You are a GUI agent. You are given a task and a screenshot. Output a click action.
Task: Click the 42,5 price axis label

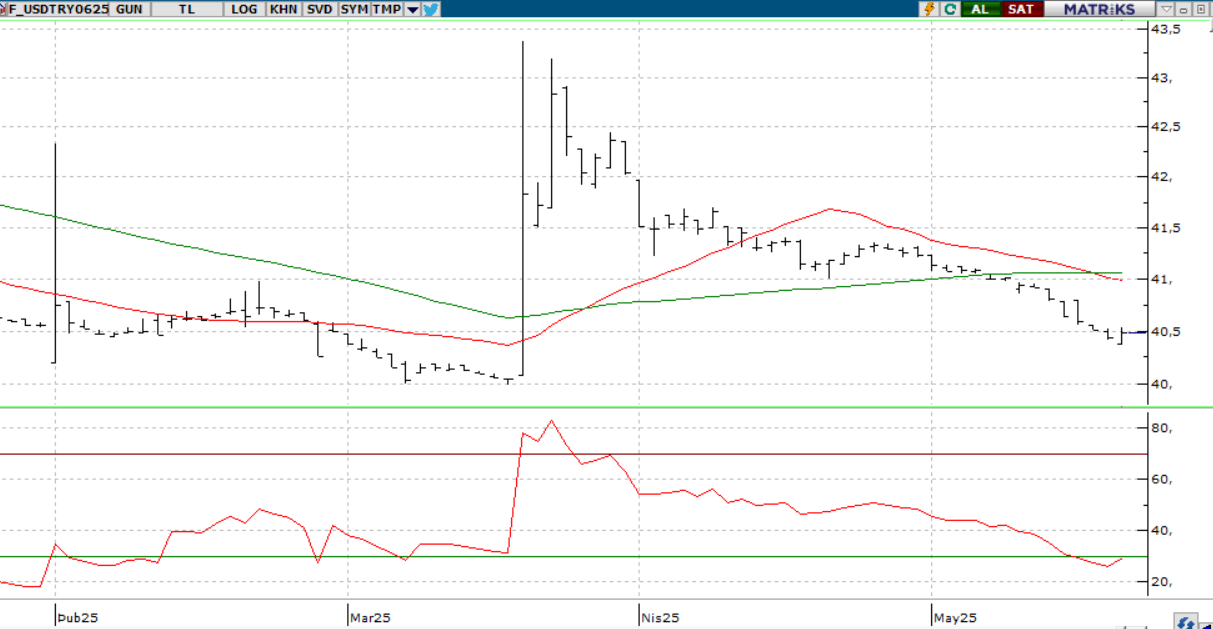[x=1166, y=127]
